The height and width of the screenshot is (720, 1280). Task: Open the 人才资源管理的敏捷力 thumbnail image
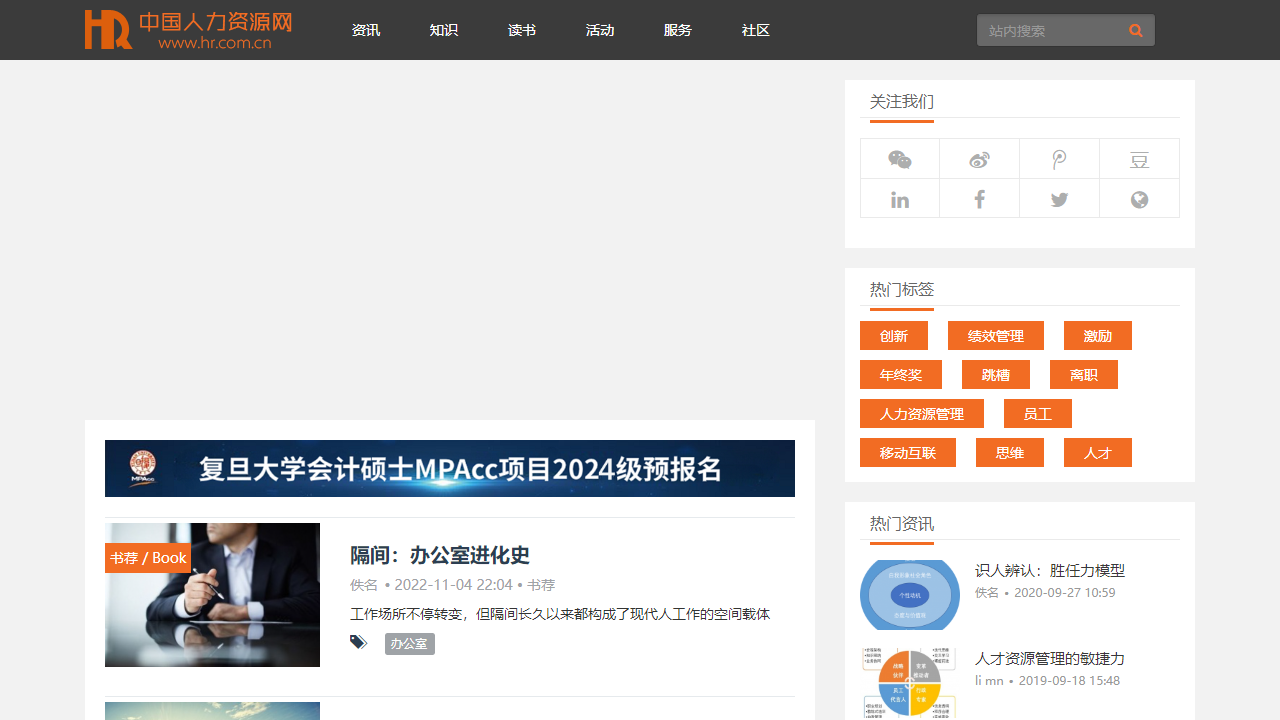pos(909,682)
